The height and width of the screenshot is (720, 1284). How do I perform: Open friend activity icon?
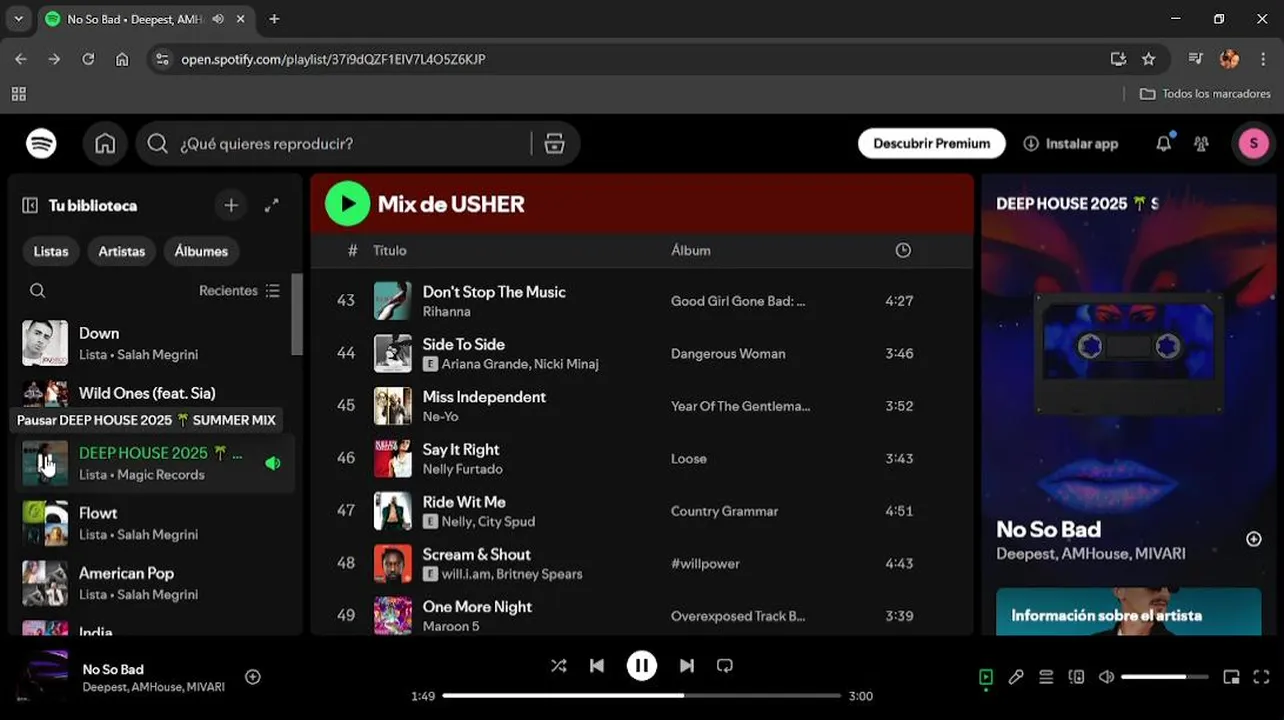pos(1201,143)
